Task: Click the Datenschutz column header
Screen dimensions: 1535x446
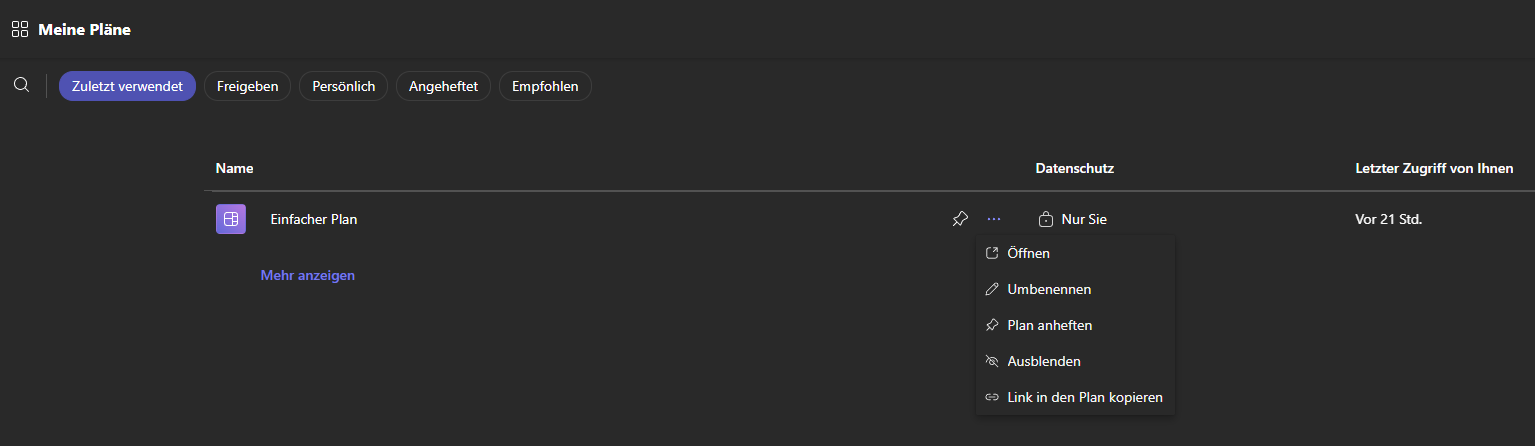Action: [x=1074, y=168]
